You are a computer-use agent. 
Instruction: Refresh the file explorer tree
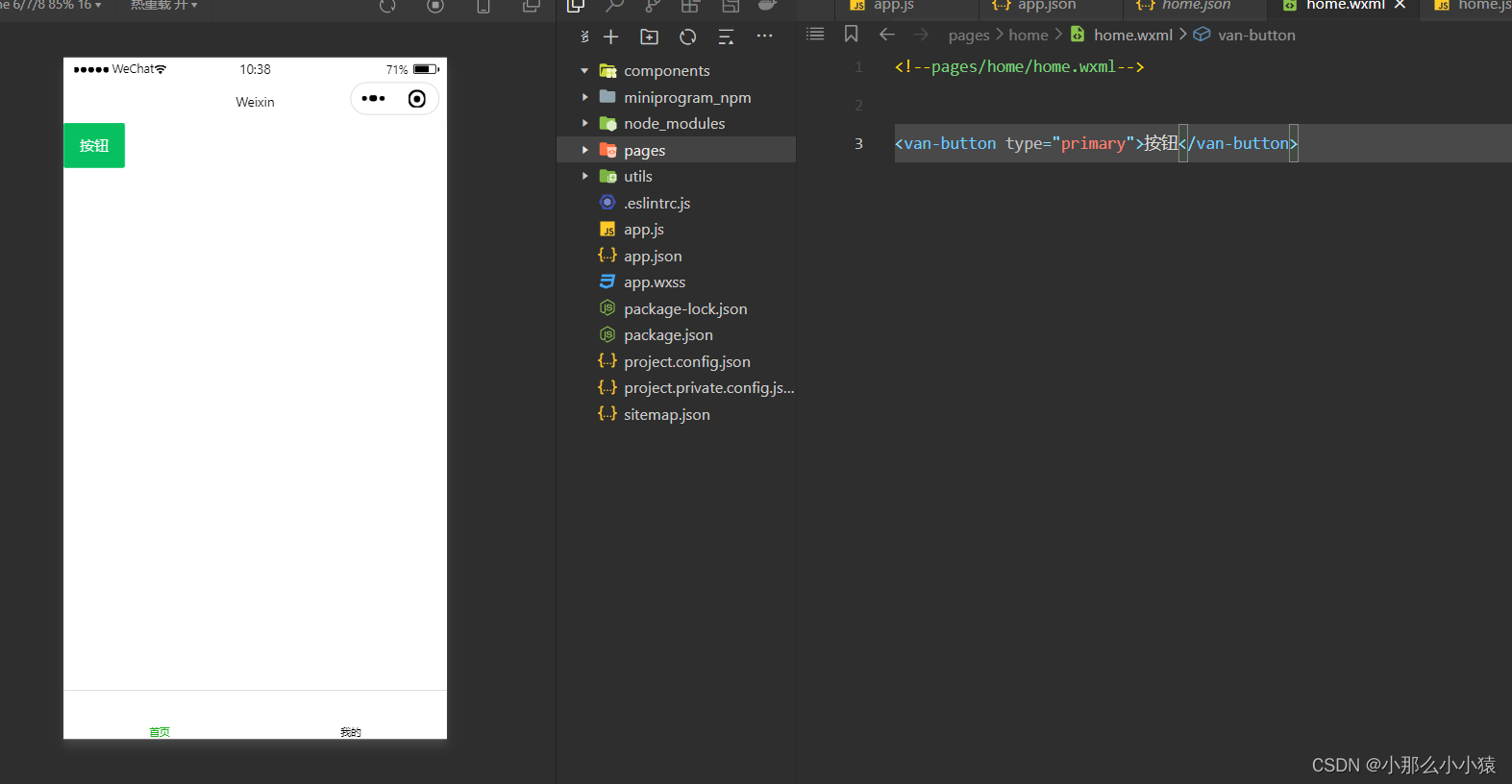(x=687, y=37)
